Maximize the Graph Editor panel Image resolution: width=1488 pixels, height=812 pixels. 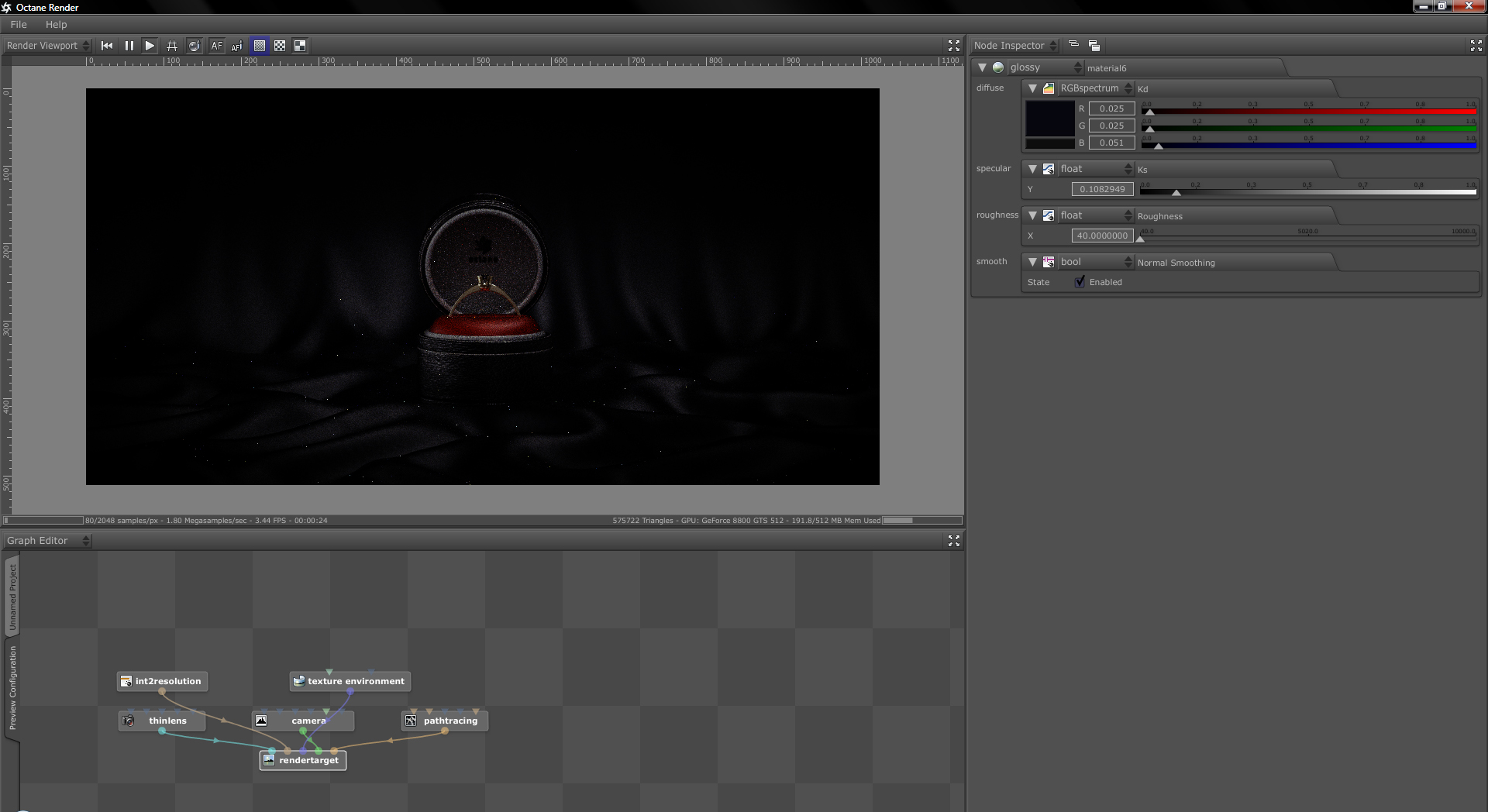[954, 541]
